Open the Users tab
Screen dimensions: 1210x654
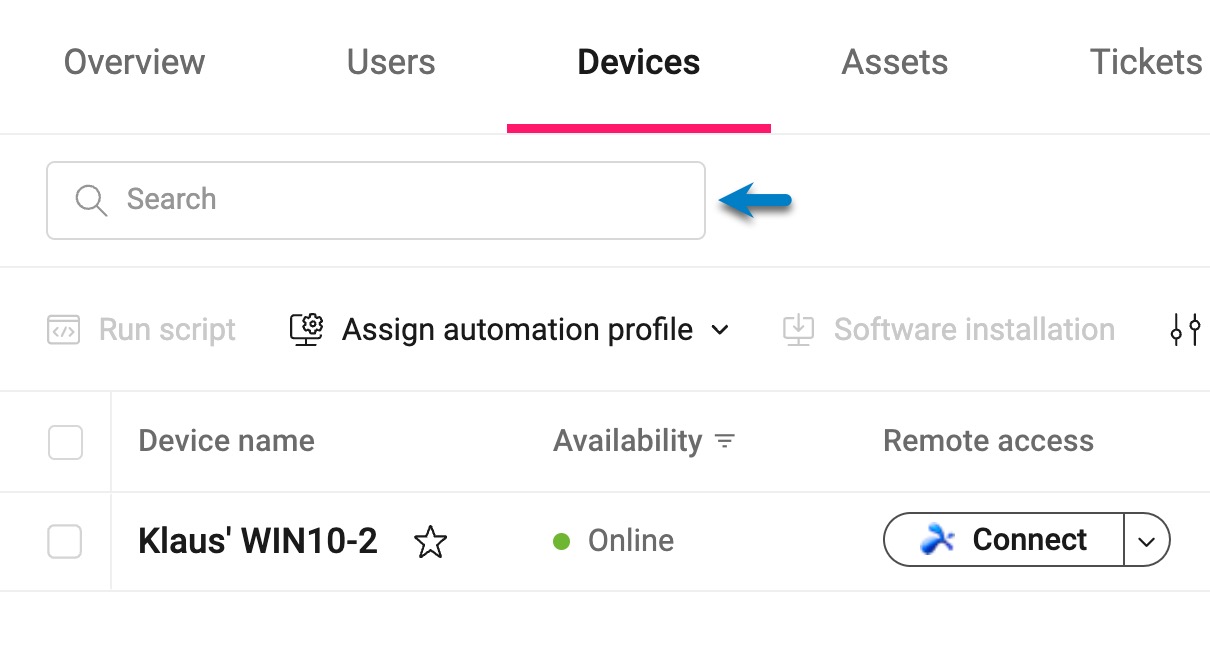point(391,62)
